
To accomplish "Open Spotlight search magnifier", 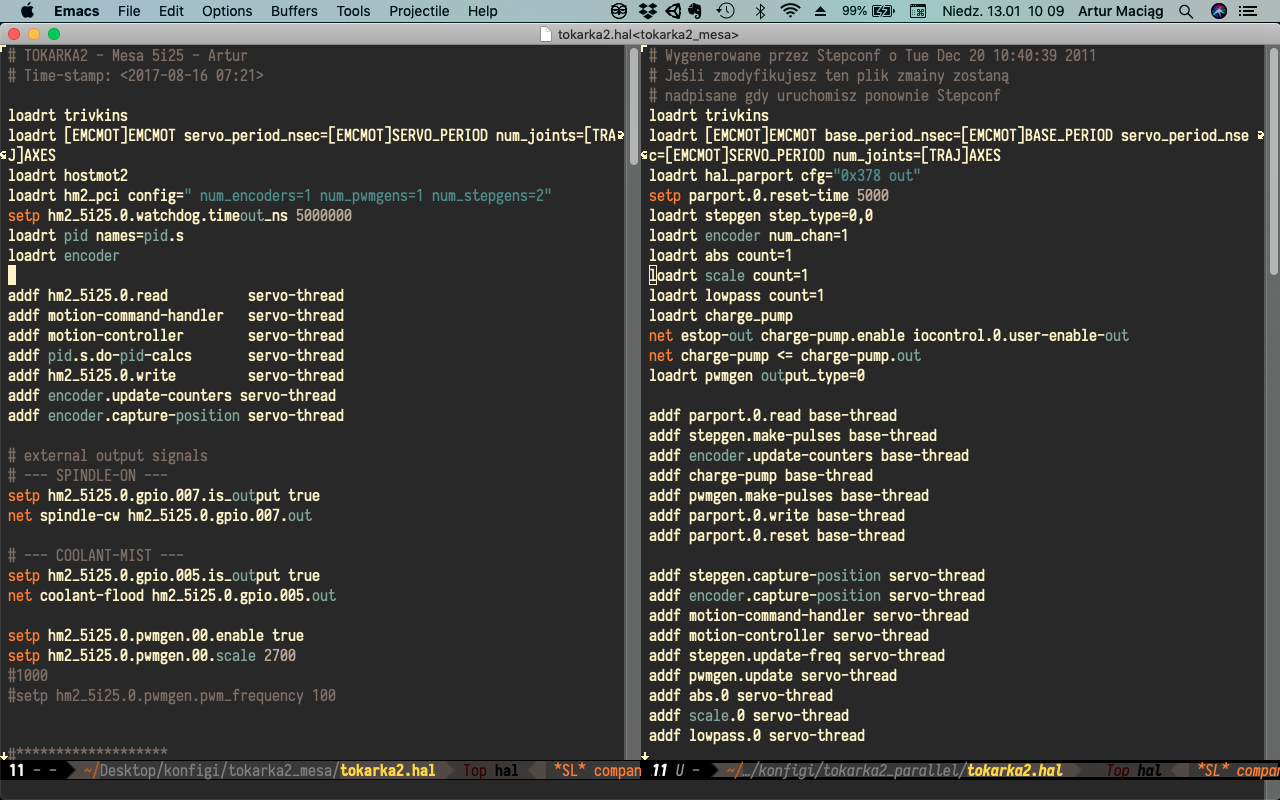I will pos(1186,11).
